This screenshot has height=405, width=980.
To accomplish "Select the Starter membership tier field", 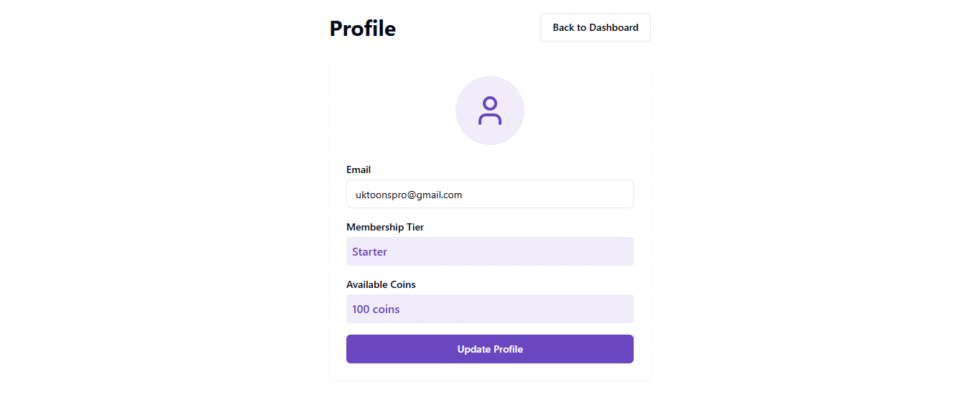I will (x=489, y=251).
